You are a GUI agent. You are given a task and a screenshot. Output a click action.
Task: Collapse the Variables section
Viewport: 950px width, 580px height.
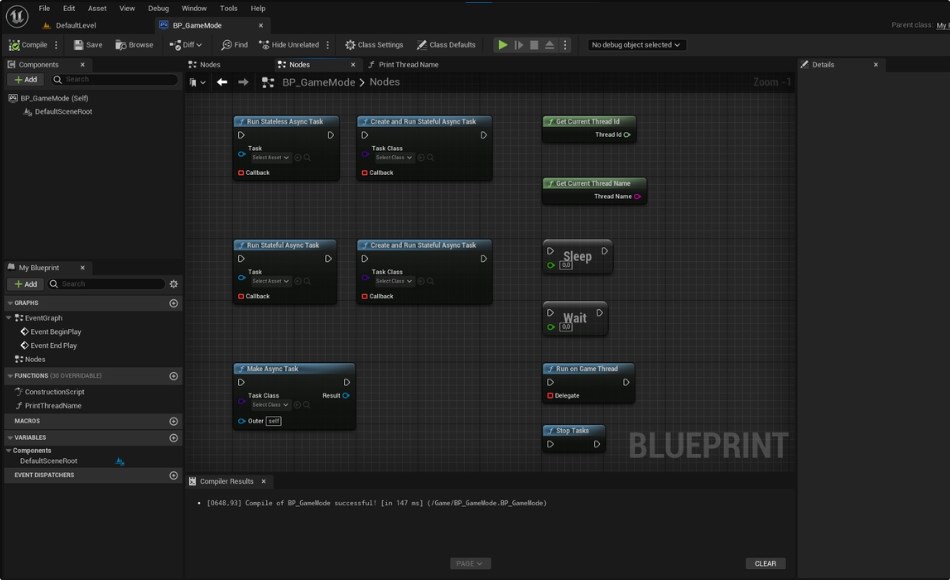point(10,437)
